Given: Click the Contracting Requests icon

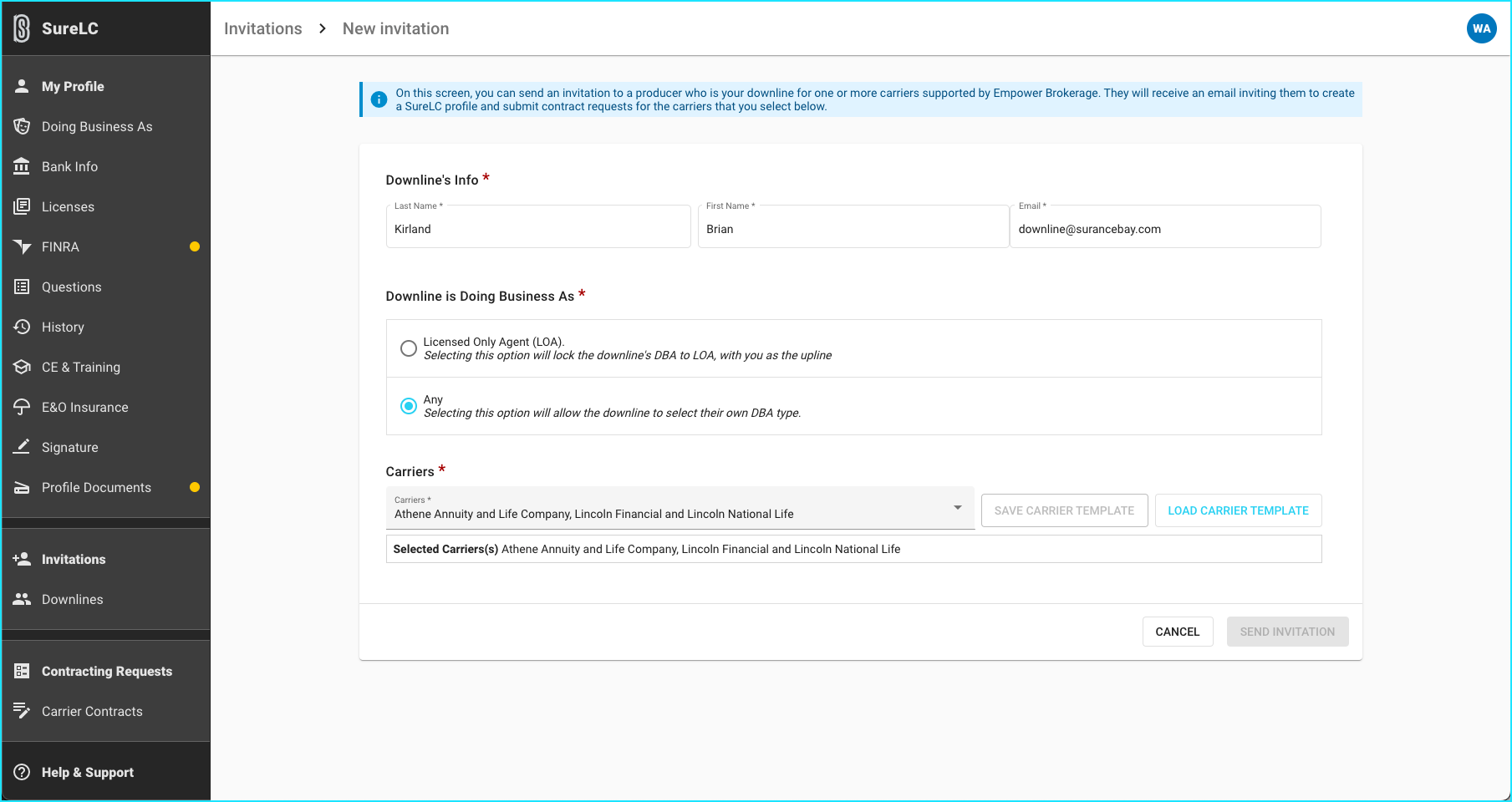Looking at the screenshot, I should click(x=23, y=671).
